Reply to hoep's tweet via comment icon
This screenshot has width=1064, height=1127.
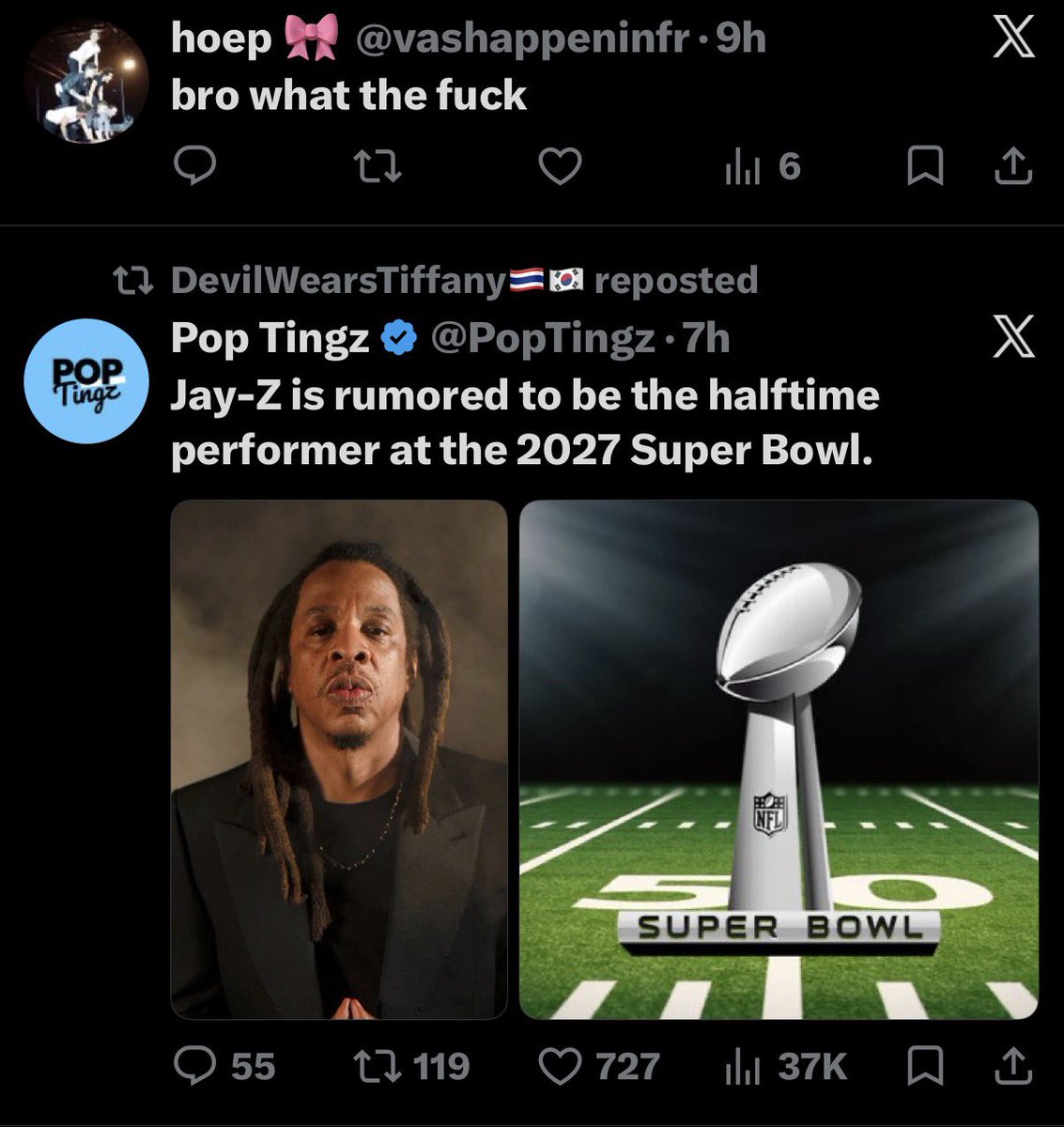point(196,167)
